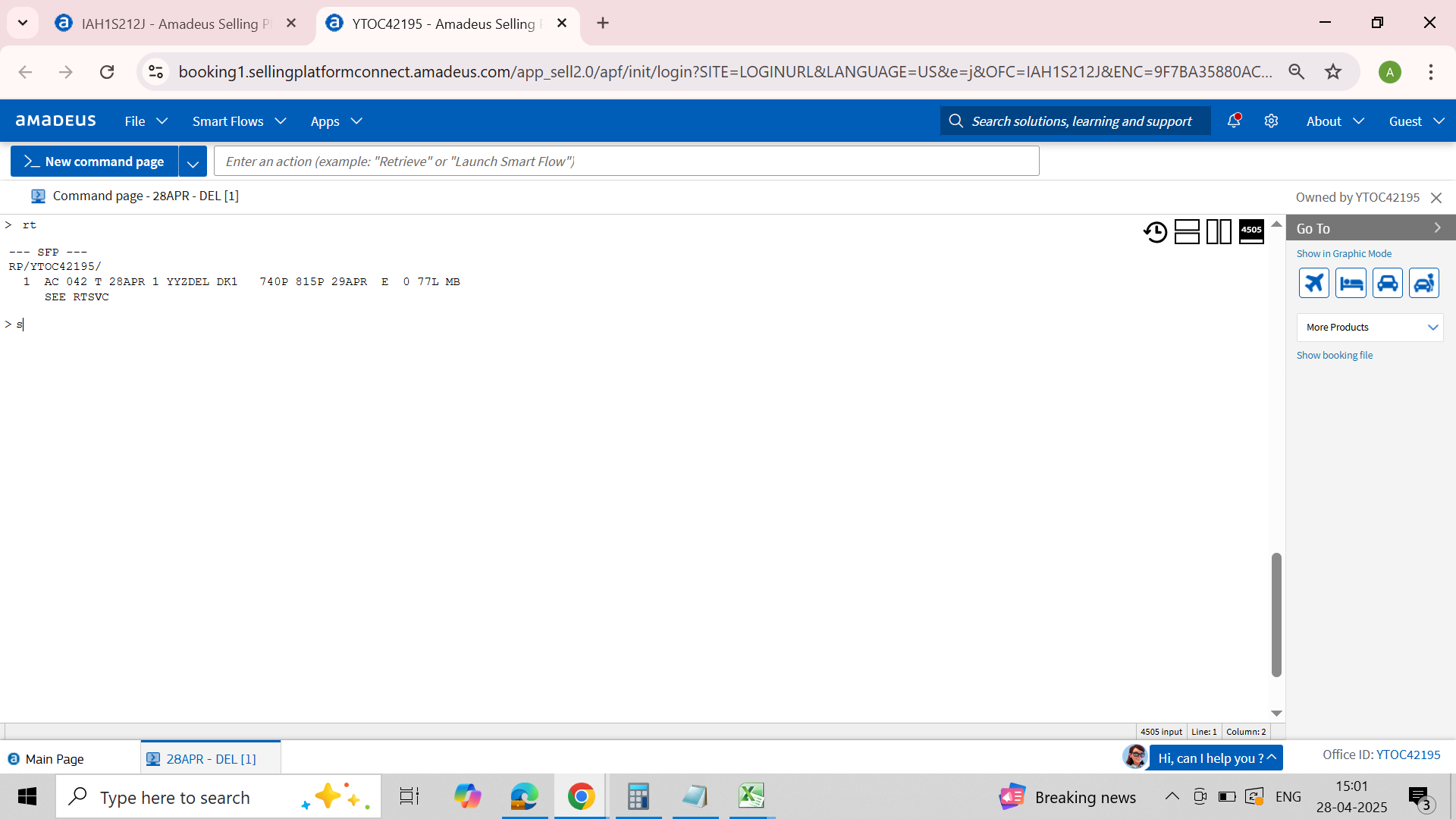Open Amadeus settings gear
The width and height of the screenshot is (1456, 819).
point(1272,121)
